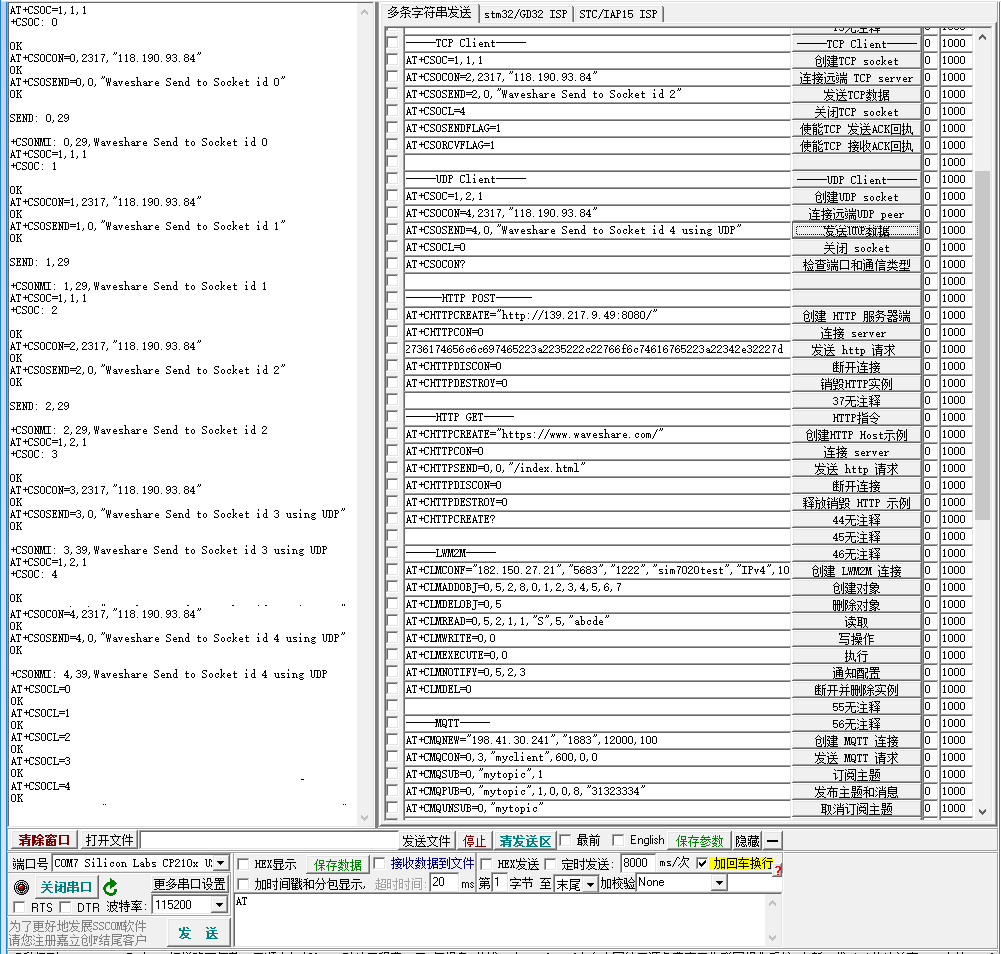Switch to the 多条字符串发送 tab
The image size is (1001, 954).
(x=429, y=12)
